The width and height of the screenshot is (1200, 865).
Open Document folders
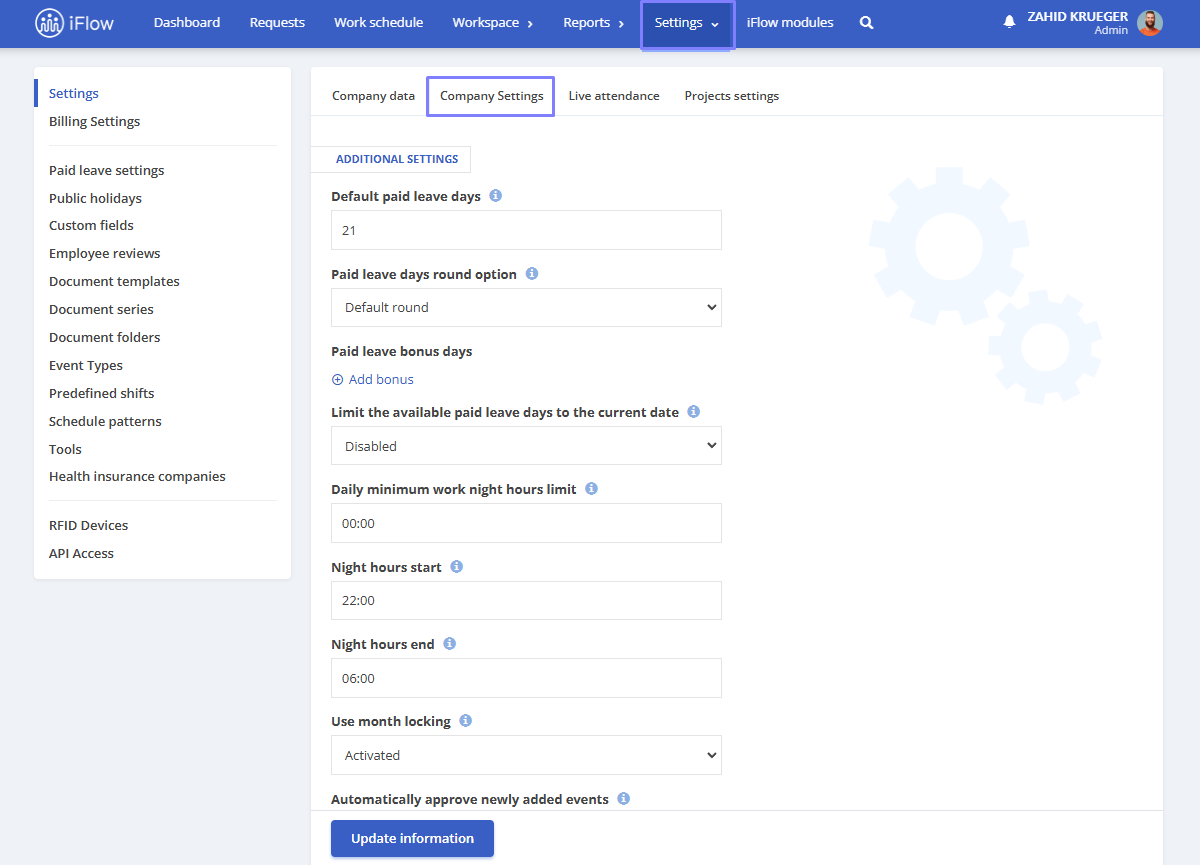pyautogui.click(x=104, y=337)
